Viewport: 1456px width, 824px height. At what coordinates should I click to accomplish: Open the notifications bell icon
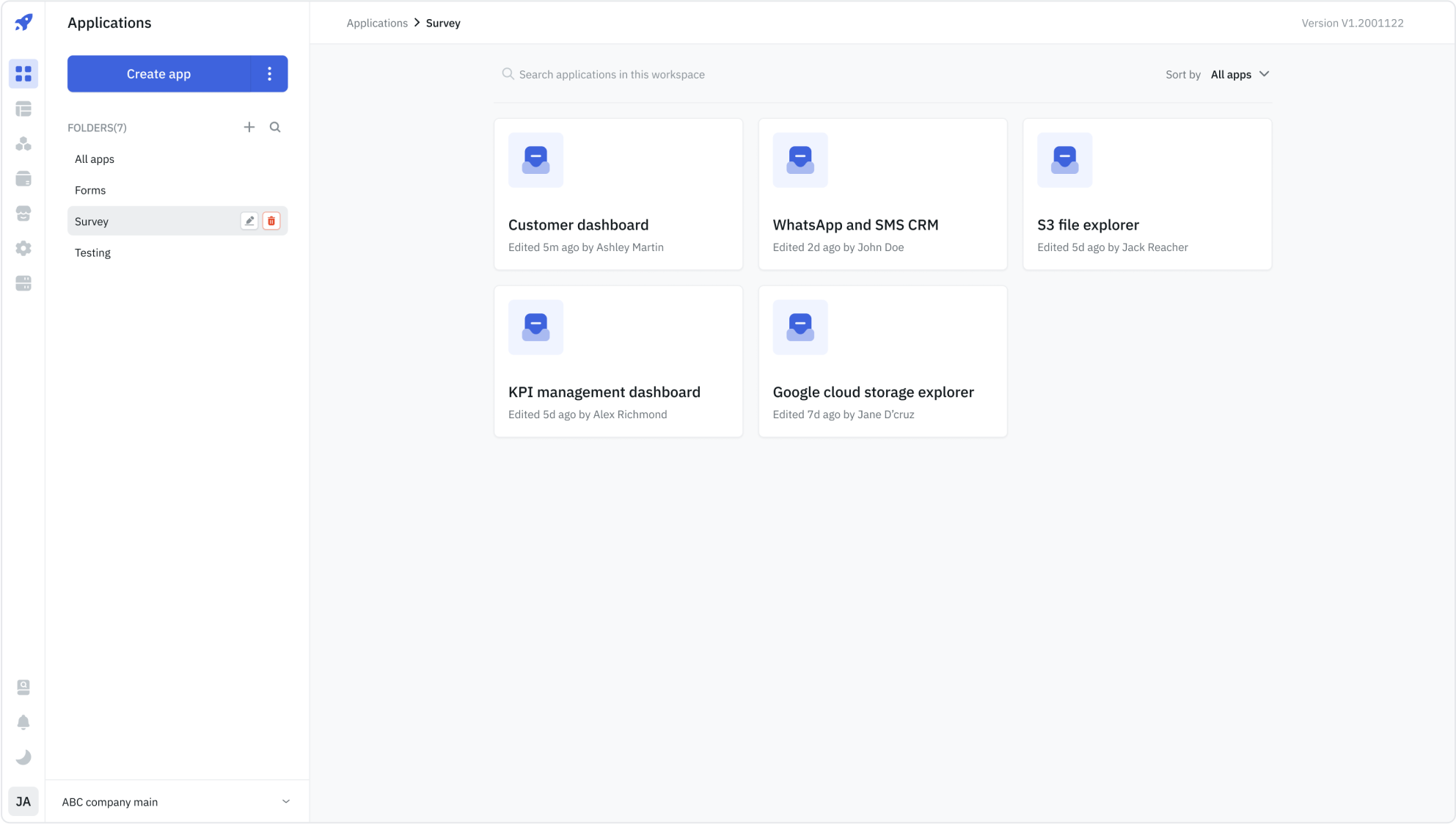[x=23, y=722]
